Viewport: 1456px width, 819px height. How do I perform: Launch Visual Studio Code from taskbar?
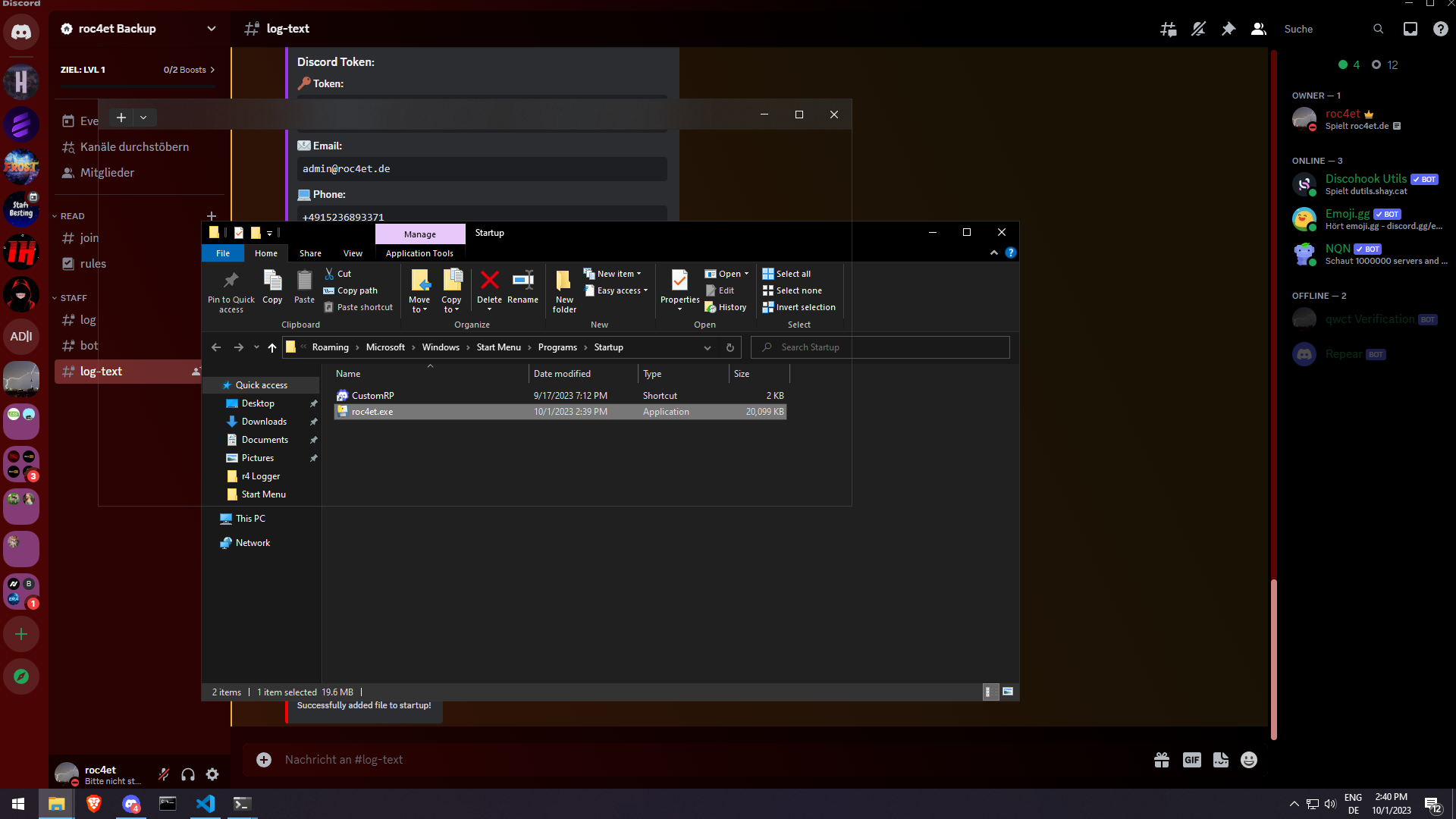click(x=205, y=804)
